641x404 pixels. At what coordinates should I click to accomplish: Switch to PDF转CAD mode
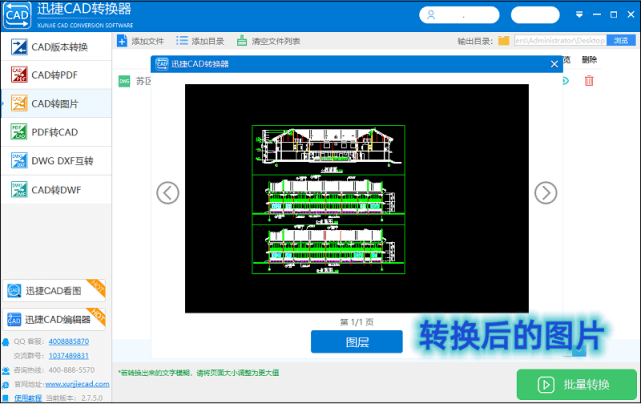[56, 132]
